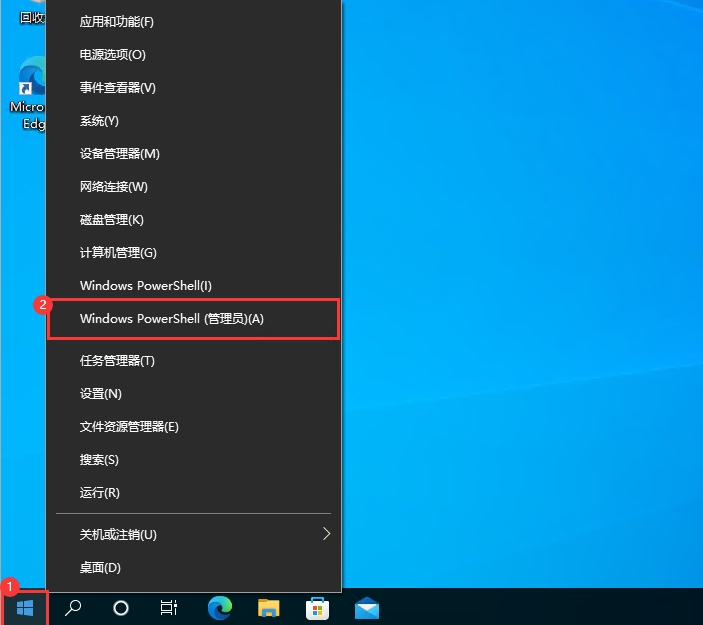Screen dimensions: 703x625
Task: Open 计算机管理(G) menu item
Action: (194, 253)
